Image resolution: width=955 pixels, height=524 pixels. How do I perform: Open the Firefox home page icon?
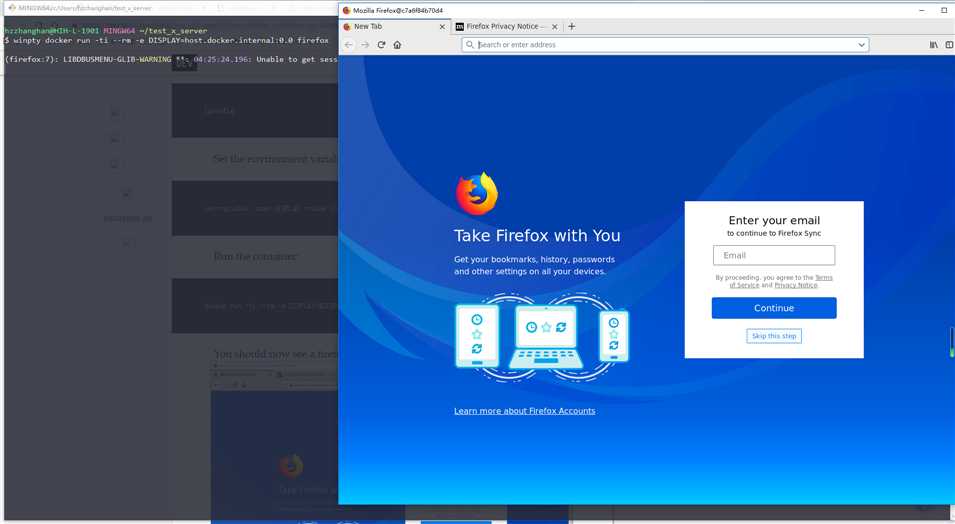pyautogui.click(x=397, y=44)
